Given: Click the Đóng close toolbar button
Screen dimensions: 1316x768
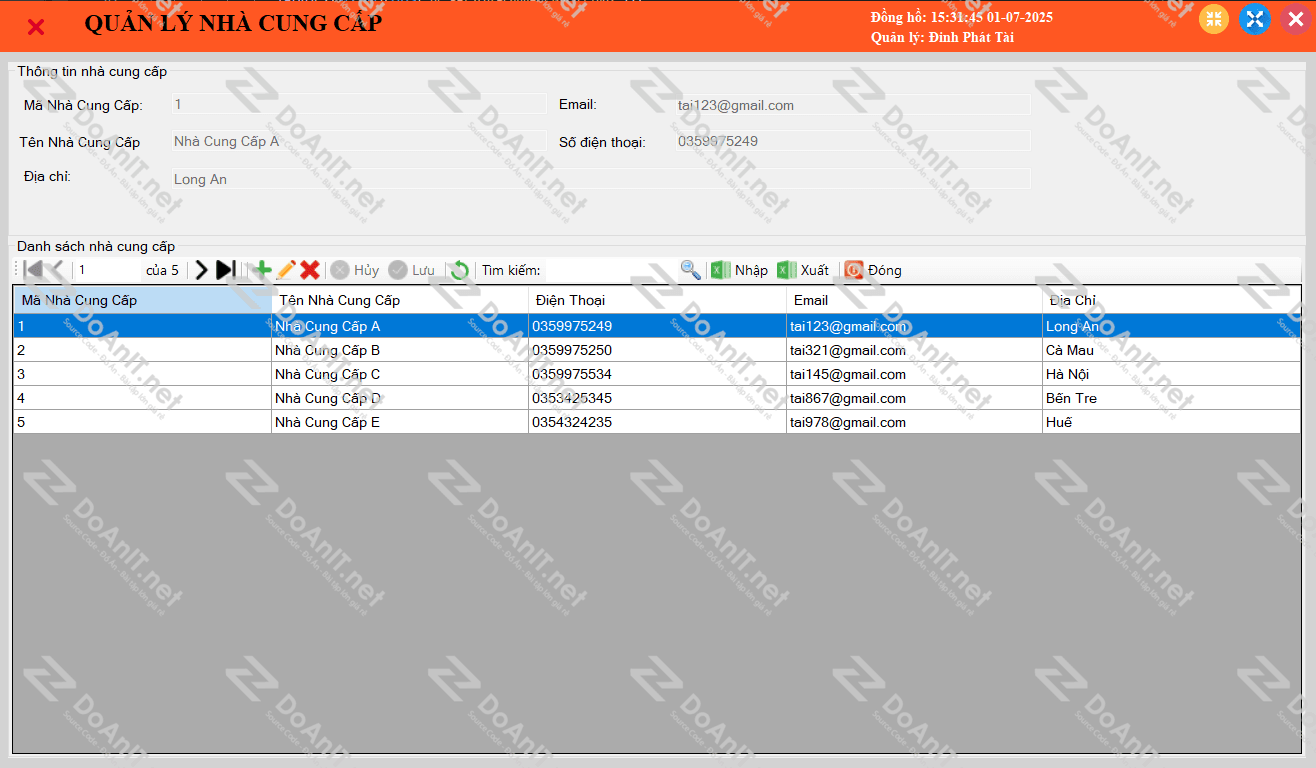Looking at the screenshot, I should (x=873, y=270).
